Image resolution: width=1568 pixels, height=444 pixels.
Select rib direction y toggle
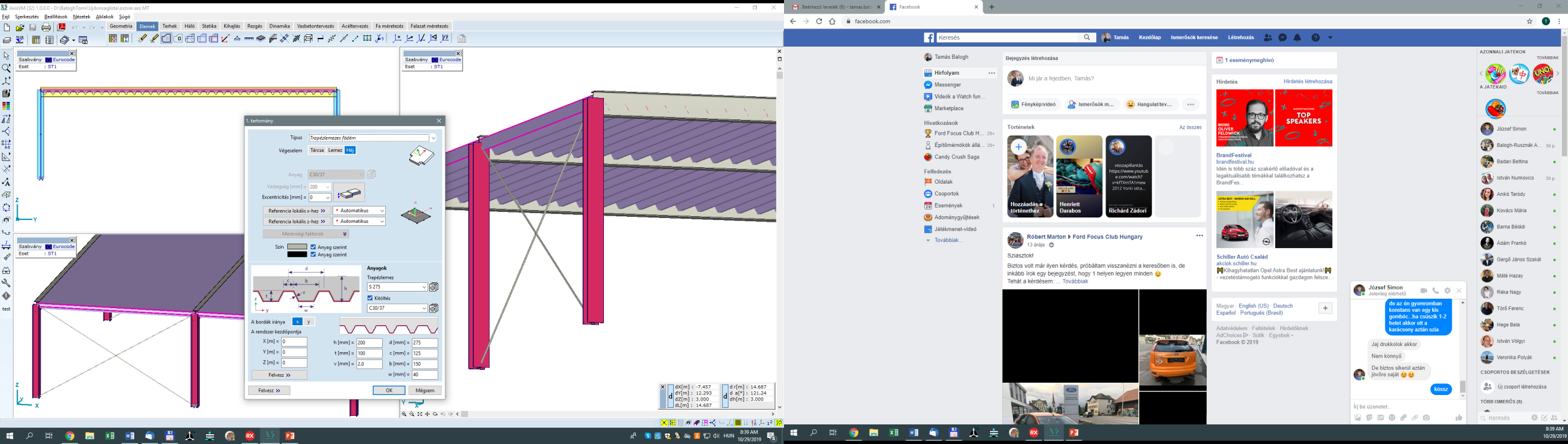coord(309,322)
